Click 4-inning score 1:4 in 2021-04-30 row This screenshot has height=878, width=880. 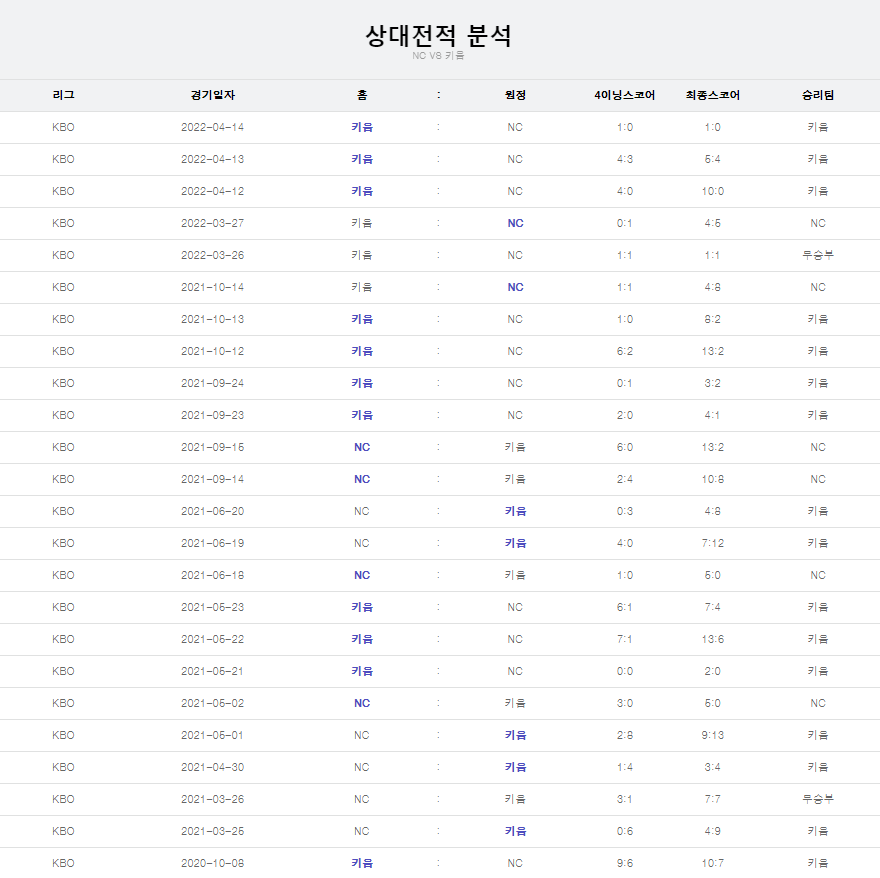pyautogui.click(x=625, y=767)
